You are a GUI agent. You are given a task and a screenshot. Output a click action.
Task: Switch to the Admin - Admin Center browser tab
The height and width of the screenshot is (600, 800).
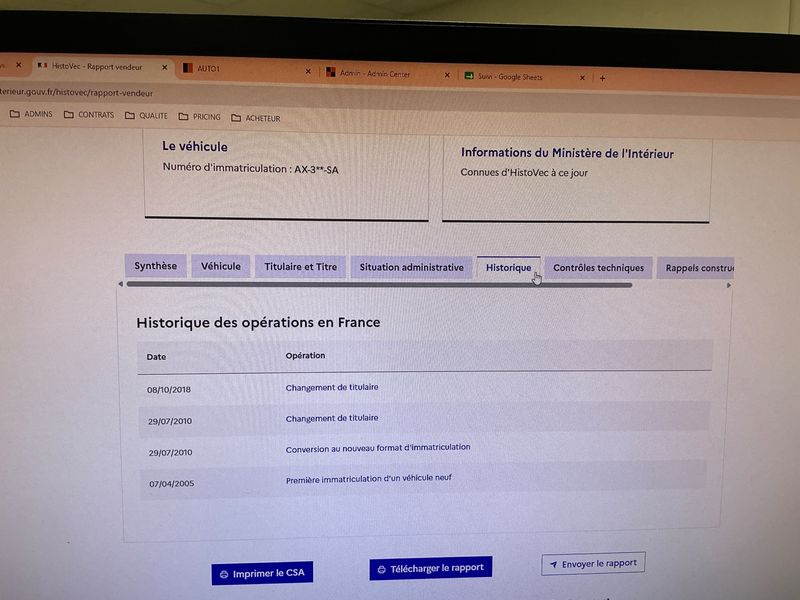388,73
